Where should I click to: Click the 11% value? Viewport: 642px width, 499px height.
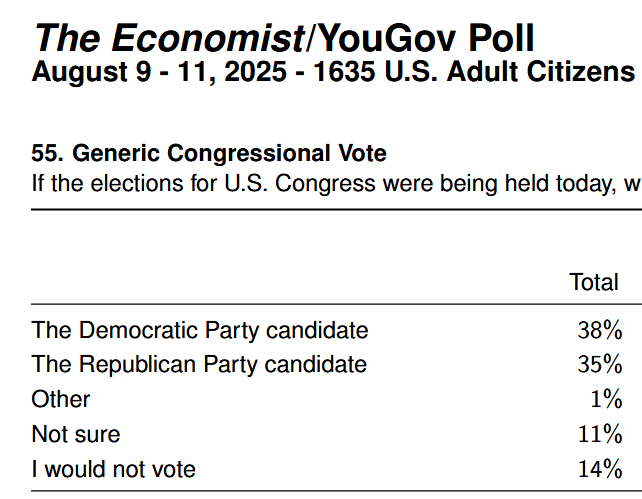[600, 434]
